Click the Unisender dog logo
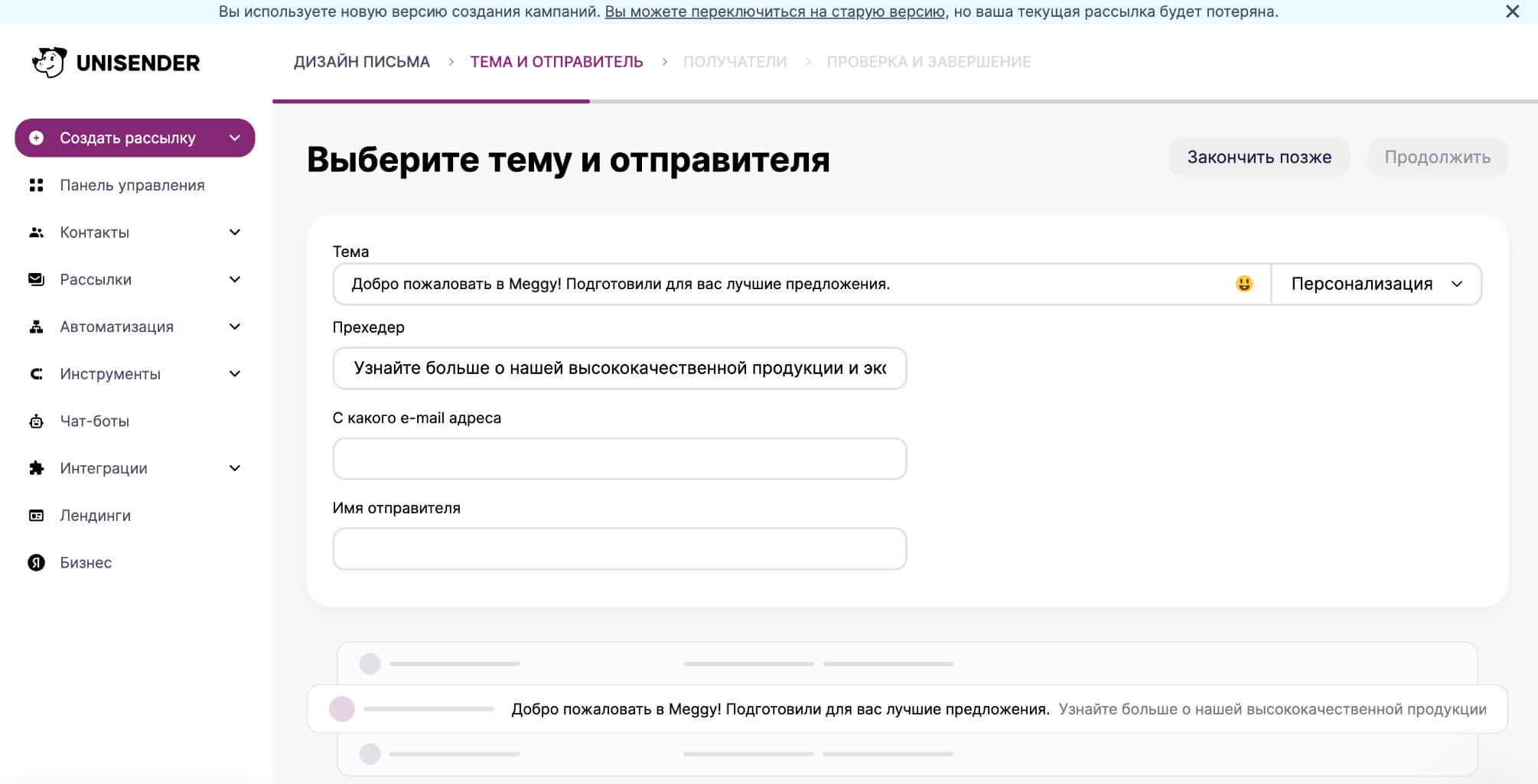 49,62
